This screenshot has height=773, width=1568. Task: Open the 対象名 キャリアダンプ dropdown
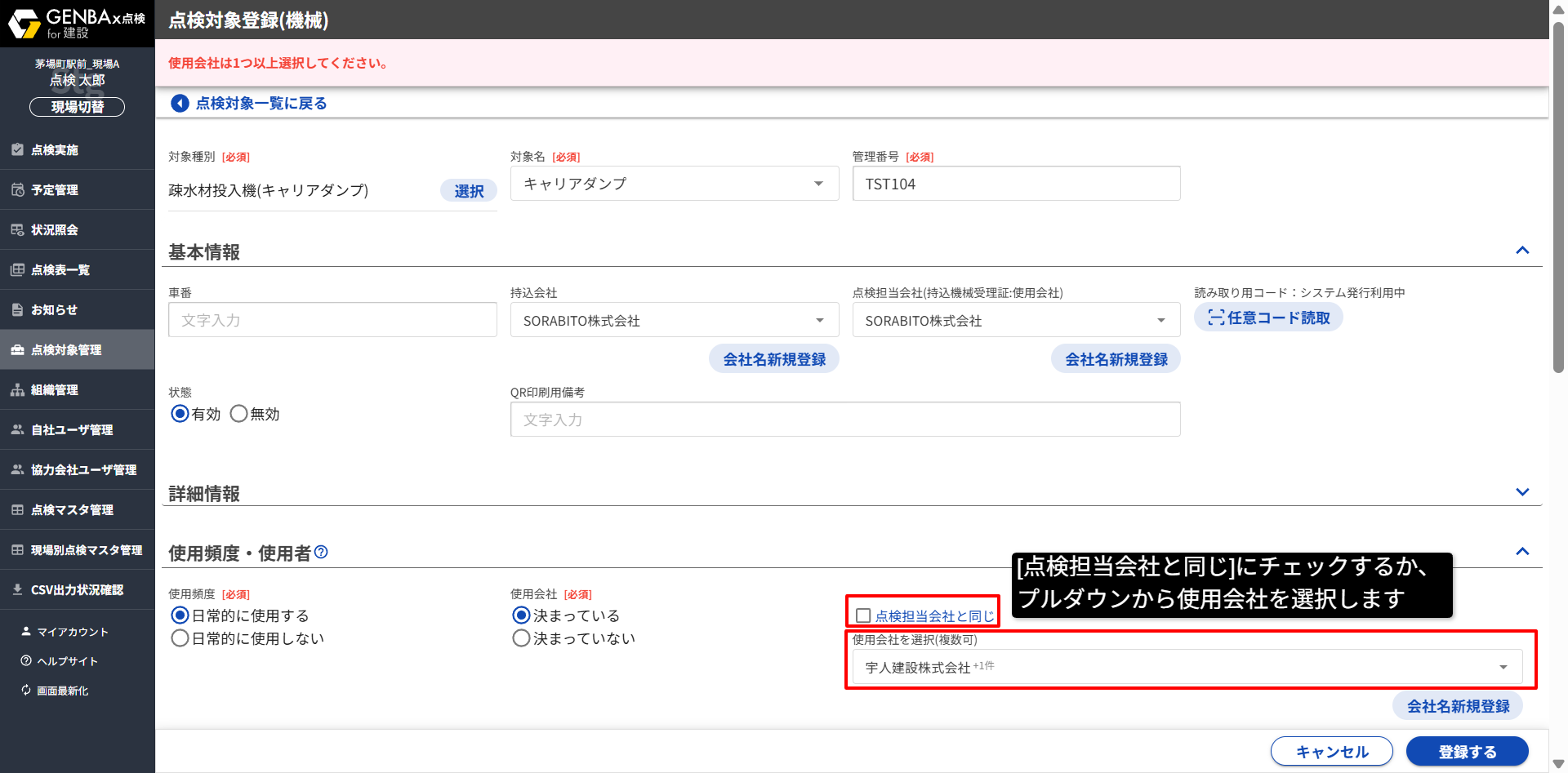674,184
